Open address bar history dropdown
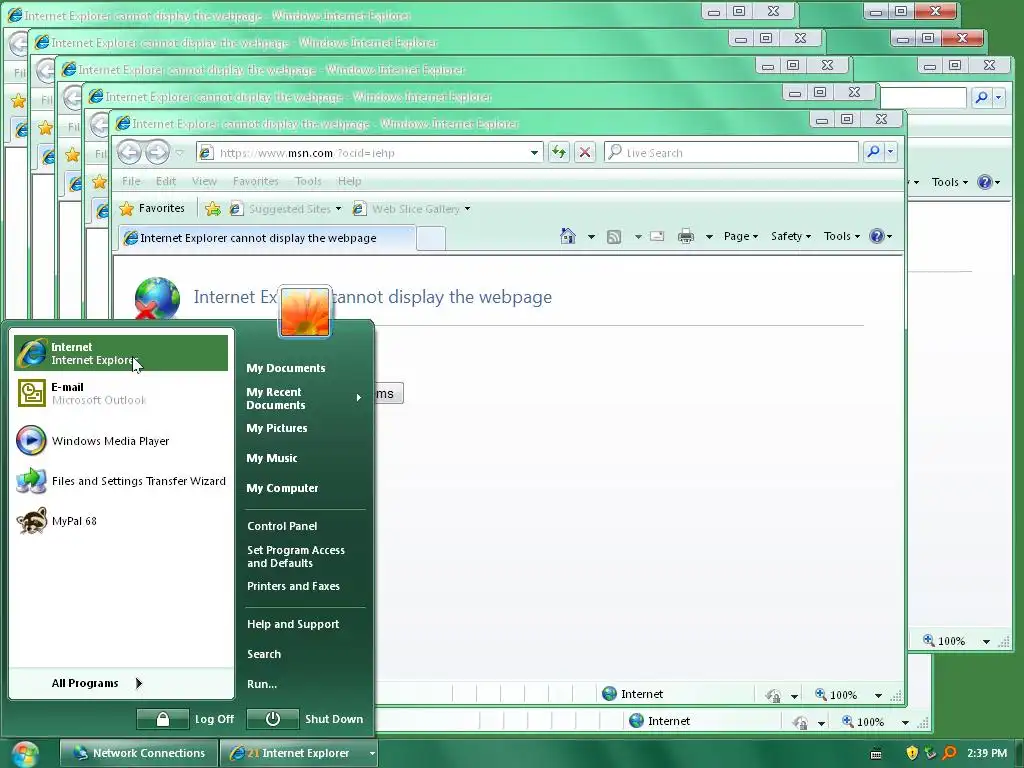Screen dimensions: 1024x768 [x=534, y=153]
